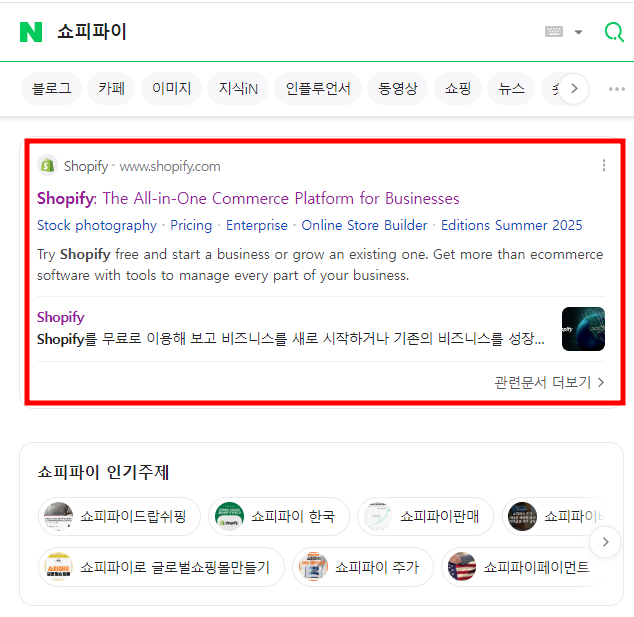Open the purple Shopify related document link
Viewport: 634px width, 617px height.
pos(61,317)
